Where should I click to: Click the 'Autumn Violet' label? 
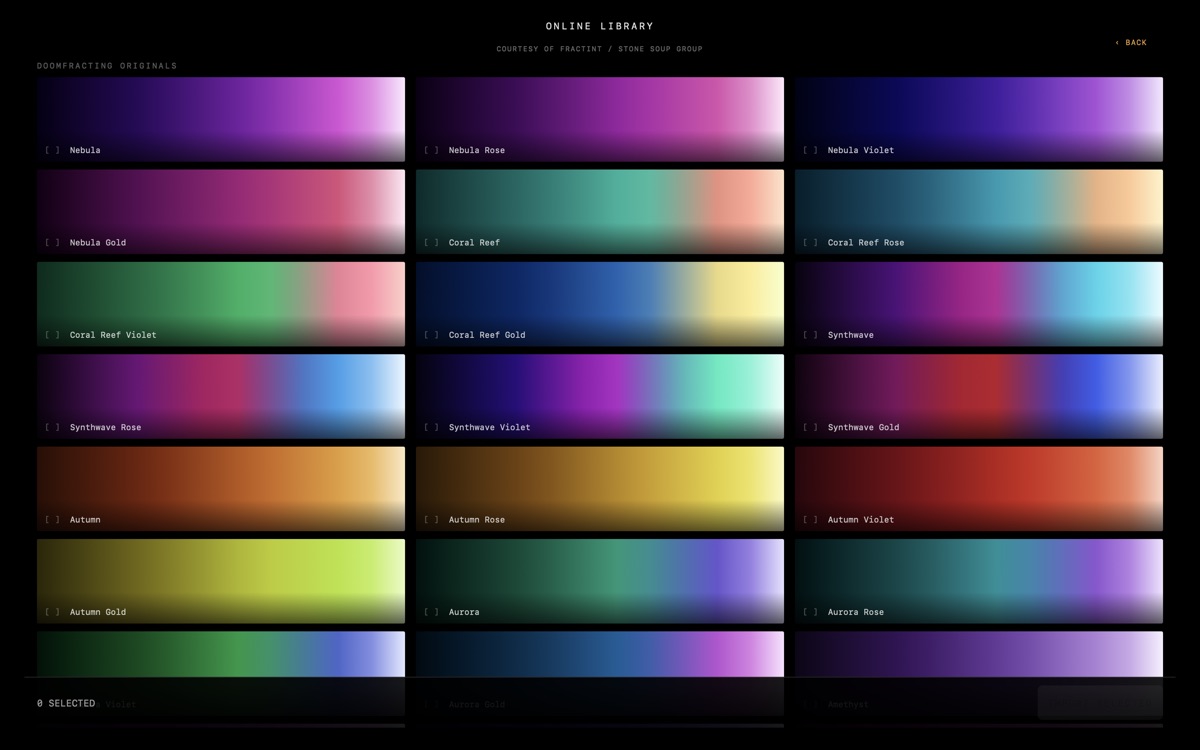(x=861, y=520)
